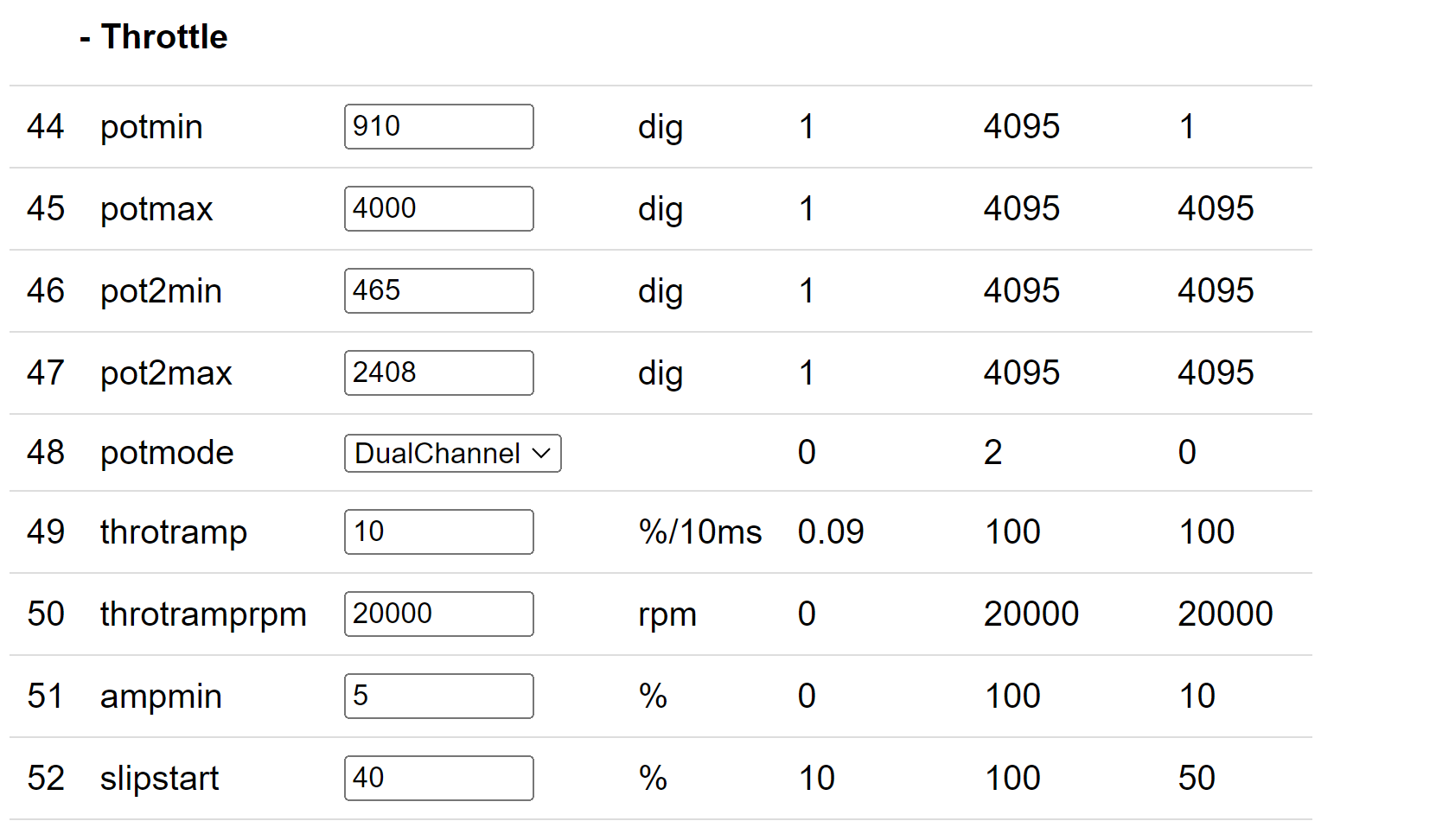Viewport: 1436px width, 840px height.
Task: Click the slipstart value field
Action: (439, 779)
